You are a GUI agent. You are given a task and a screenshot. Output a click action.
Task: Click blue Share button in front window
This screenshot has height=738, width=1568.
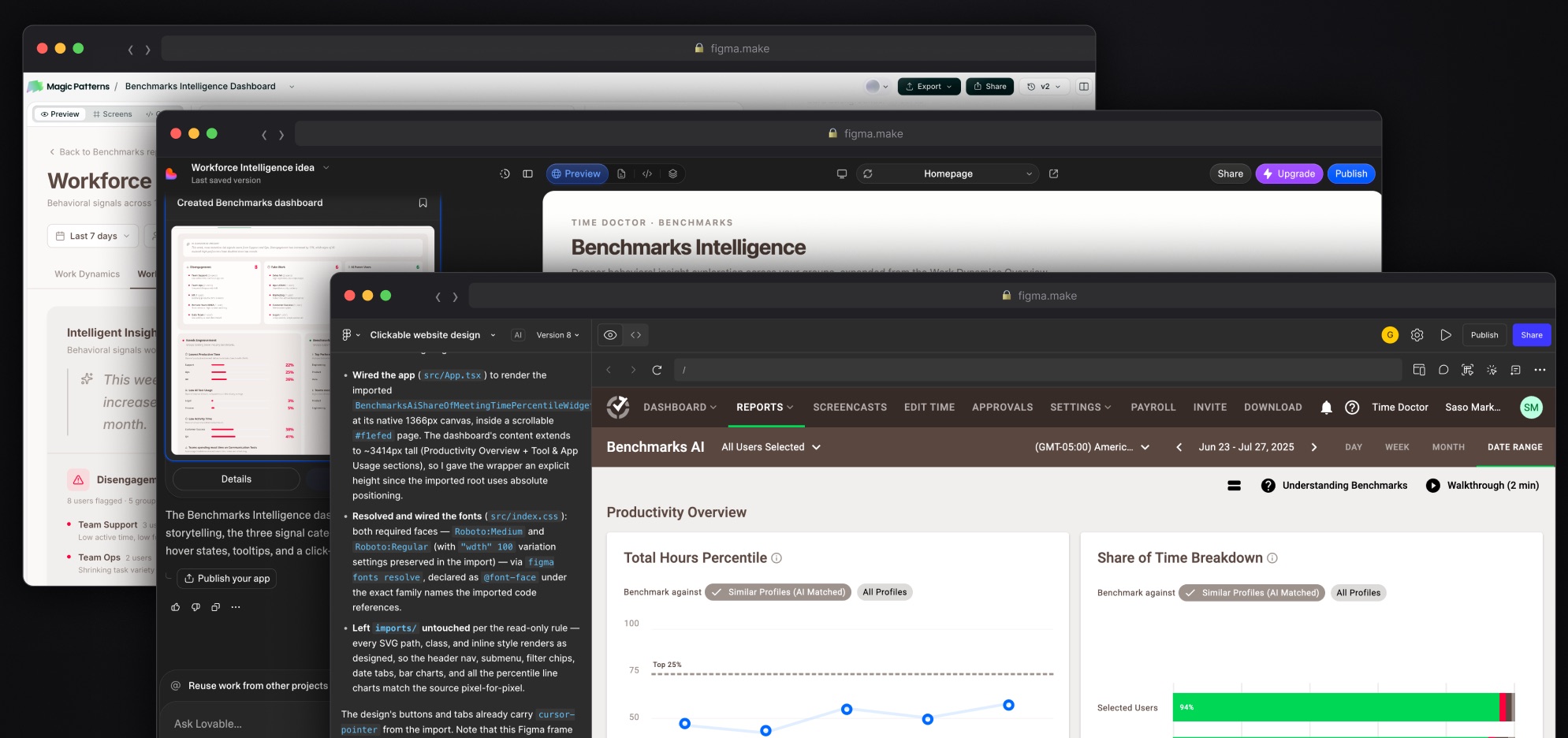click(x=1532, y=335)
